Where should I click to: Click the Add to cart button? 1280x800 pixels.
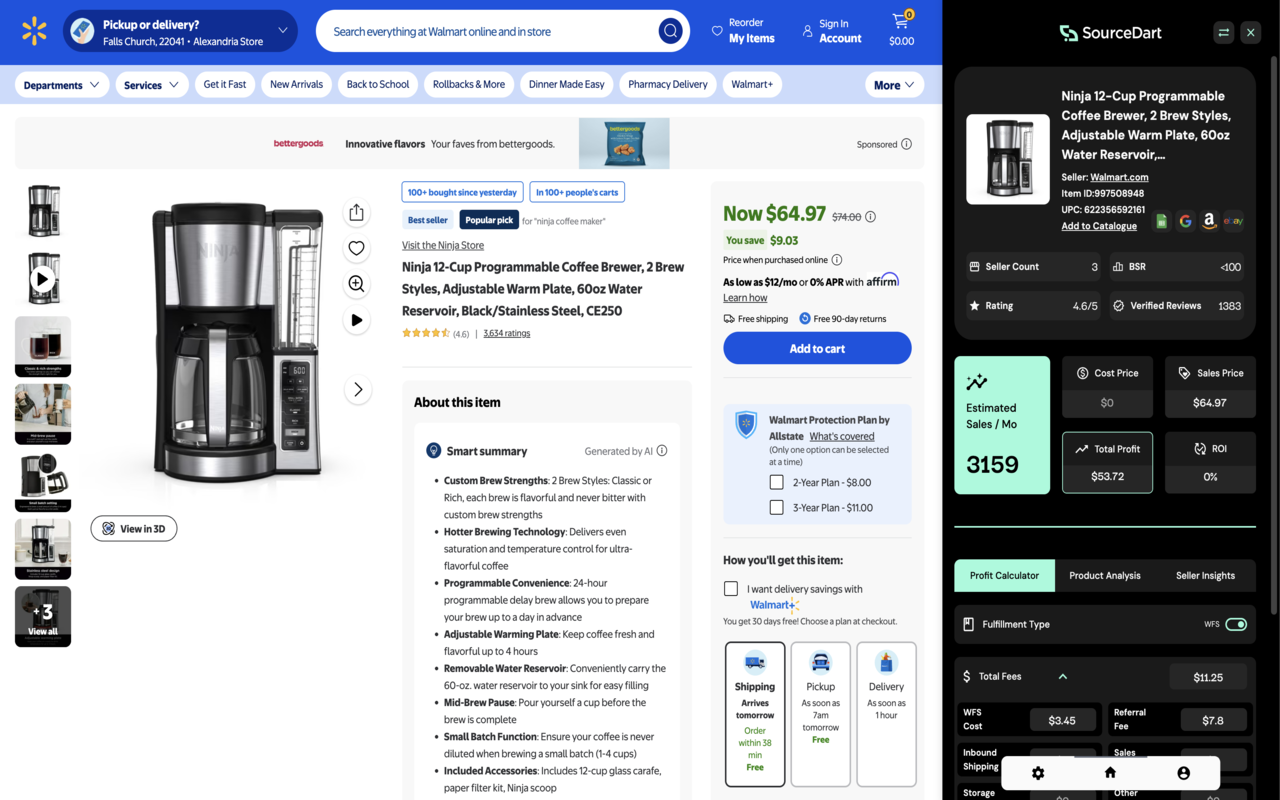coord(817,348)
